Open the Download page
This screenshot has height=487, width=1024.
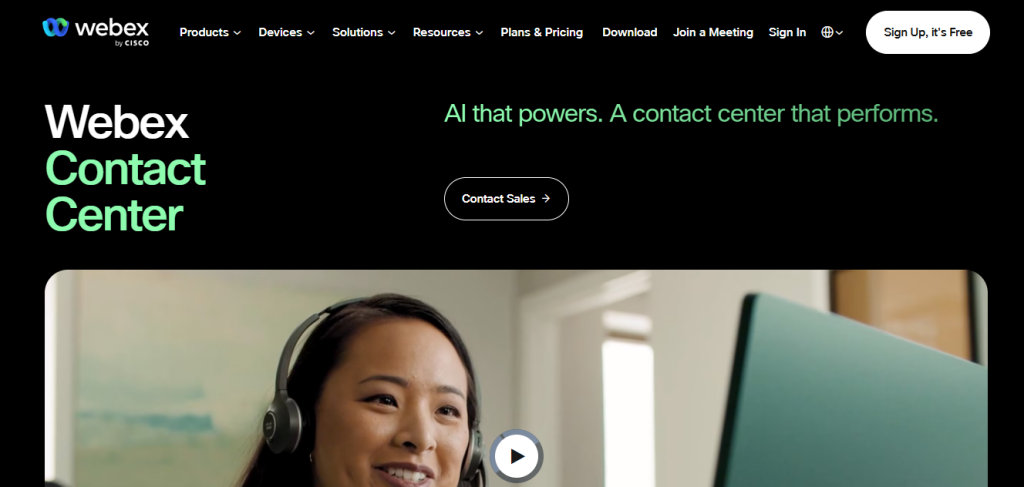(x=630, y=32)
